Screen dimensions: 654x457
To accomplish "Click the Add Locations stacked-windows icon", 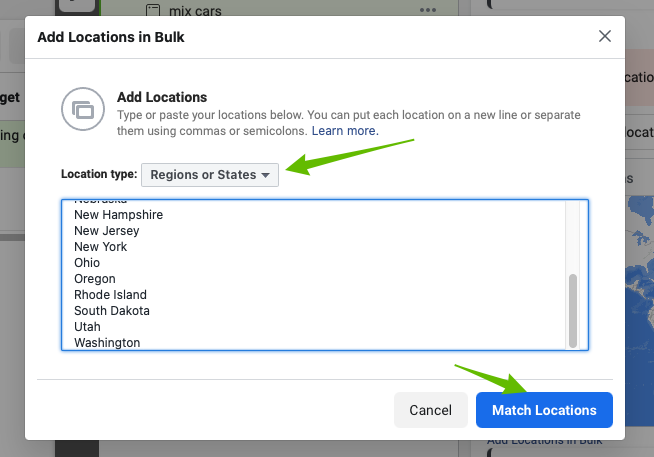I will point(81,108).
